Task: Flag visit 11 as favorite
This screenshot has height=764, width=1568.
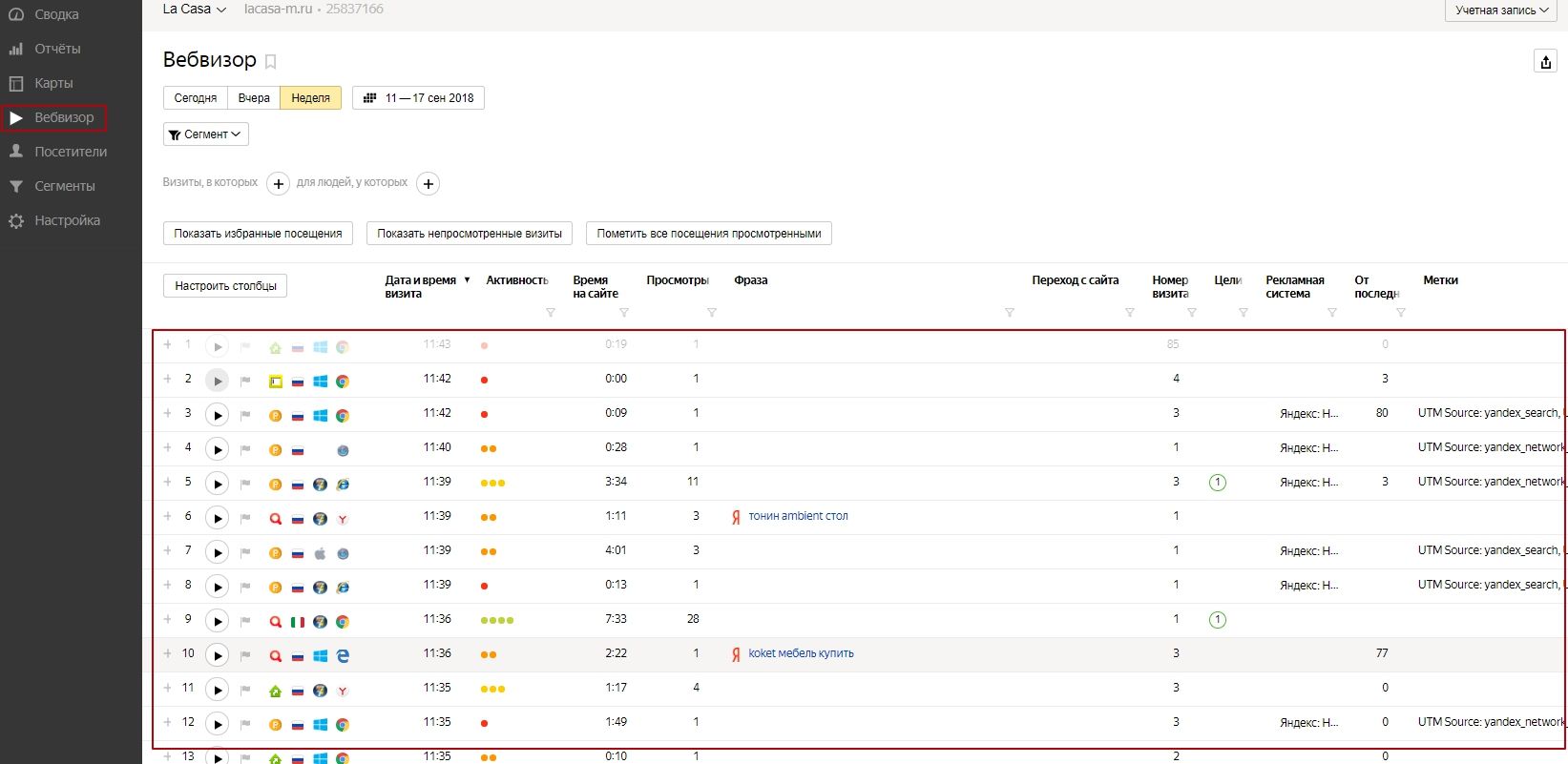Action: (245, 690)
